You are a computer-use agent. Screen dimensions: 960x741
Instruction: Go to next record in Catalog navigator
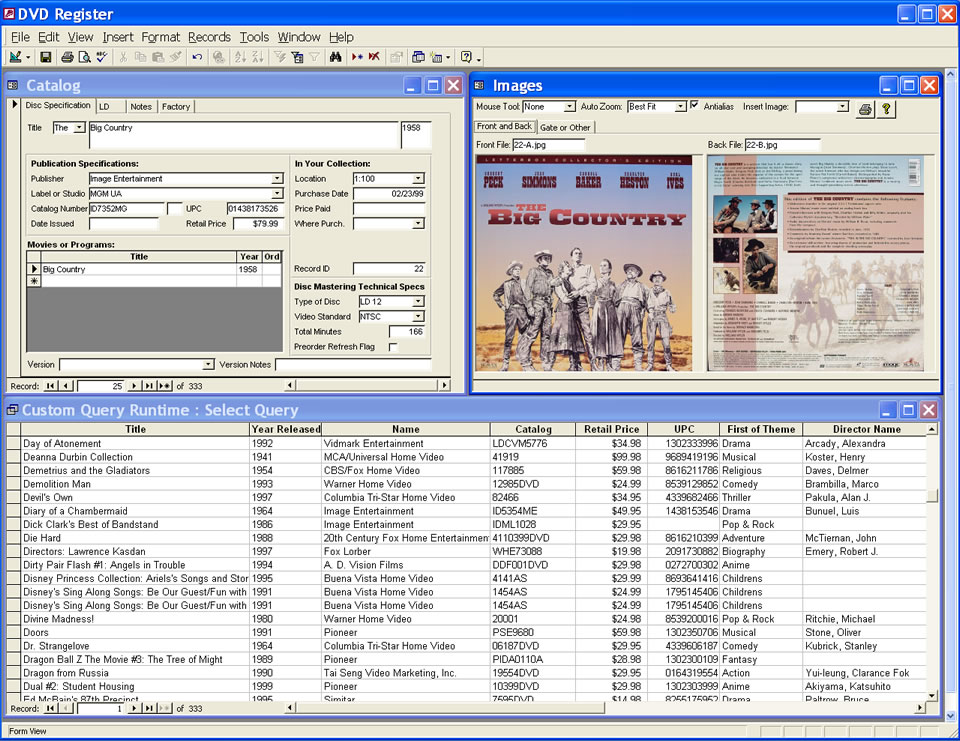(134, 385)
